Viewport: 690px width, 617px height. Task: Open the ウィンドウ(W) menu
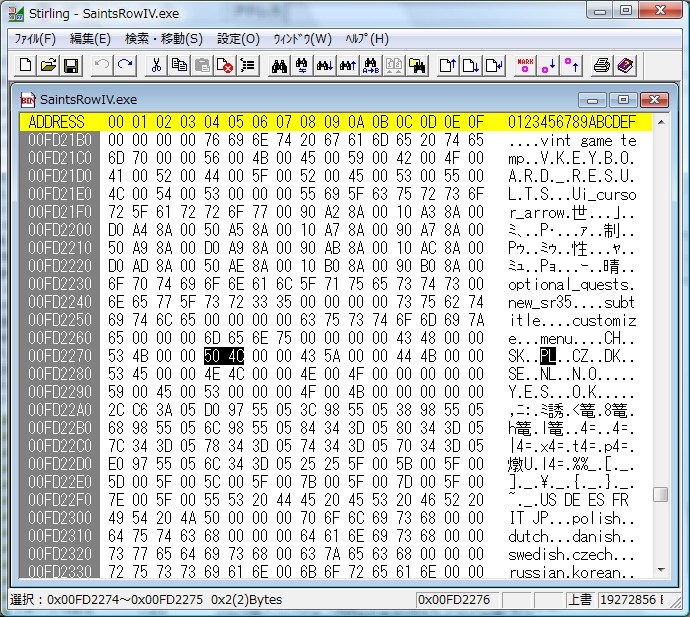[x=303, y=39]
